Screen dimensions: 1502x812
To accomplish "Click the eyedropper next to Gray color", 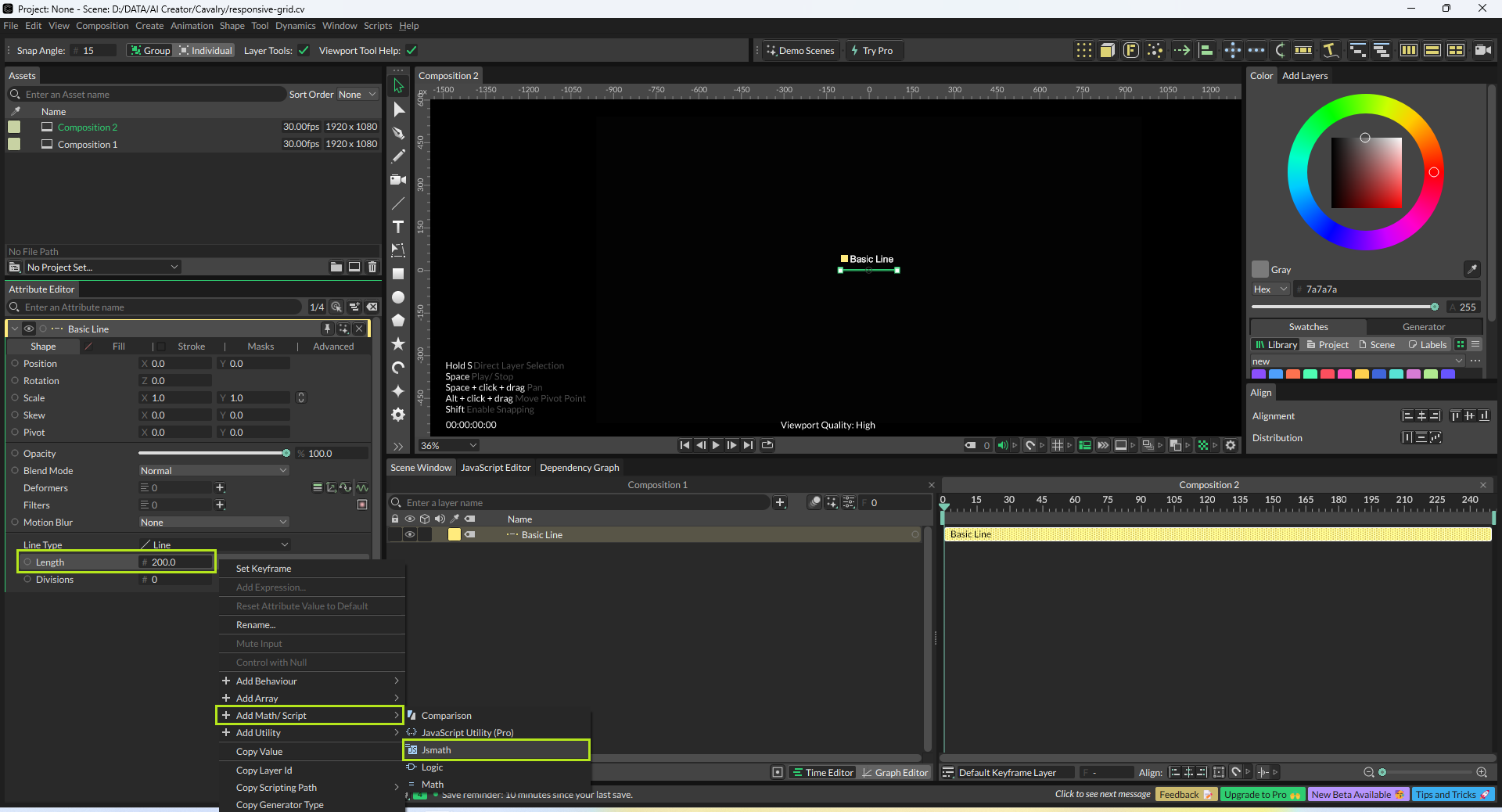I will (x=1471, y=269).
